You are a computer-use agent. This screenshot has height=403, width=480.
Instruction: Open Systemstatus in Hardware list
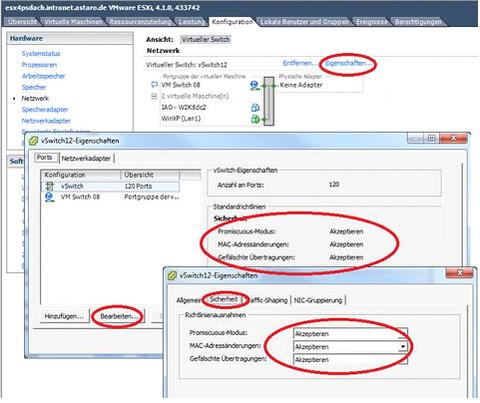[x=41, y=53]
